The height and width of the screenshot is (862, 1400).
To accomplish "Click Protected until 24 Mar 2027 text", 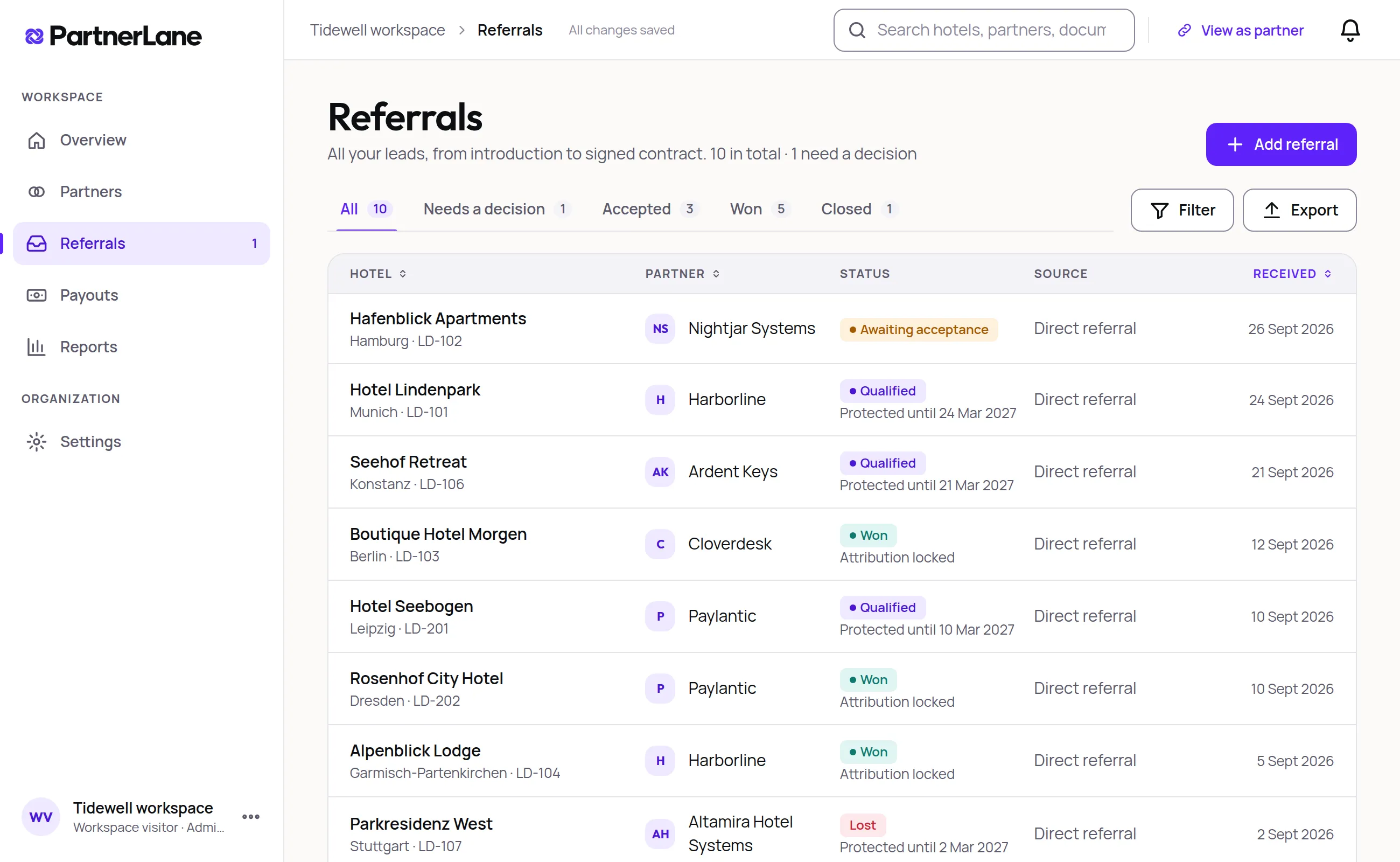I will click(928, 413).
